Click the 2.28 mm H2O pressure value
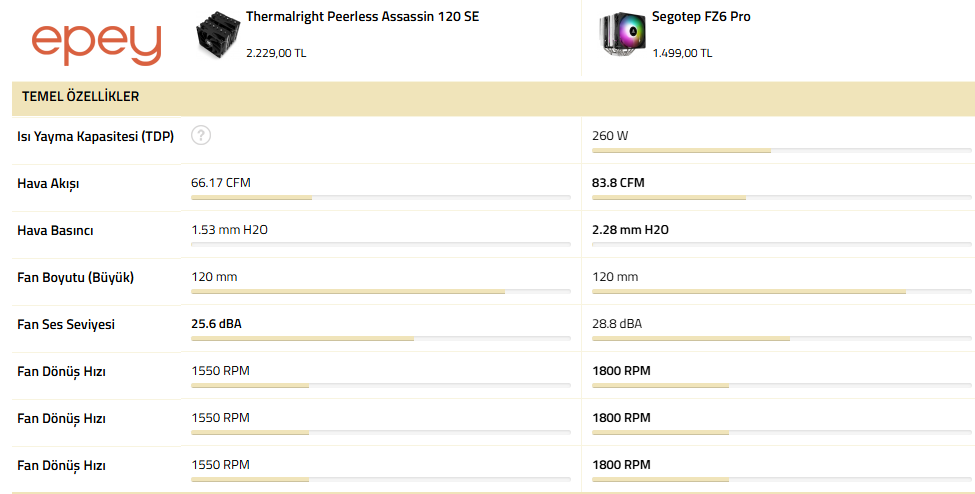The height and width of the screenshot is (494, 975). (631, 230)
